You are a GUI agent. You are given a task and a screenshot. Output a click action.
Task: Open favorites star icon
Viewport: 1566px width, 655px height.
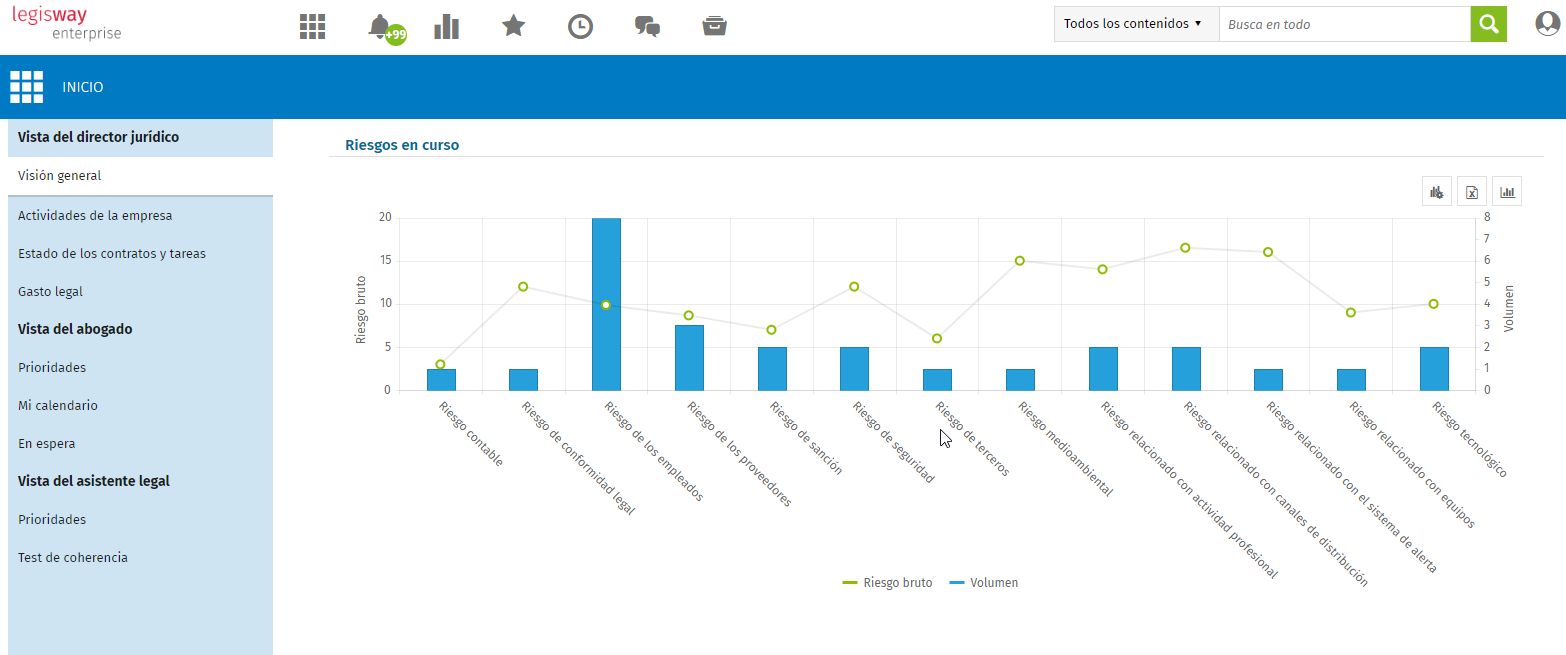pos(513,27)
